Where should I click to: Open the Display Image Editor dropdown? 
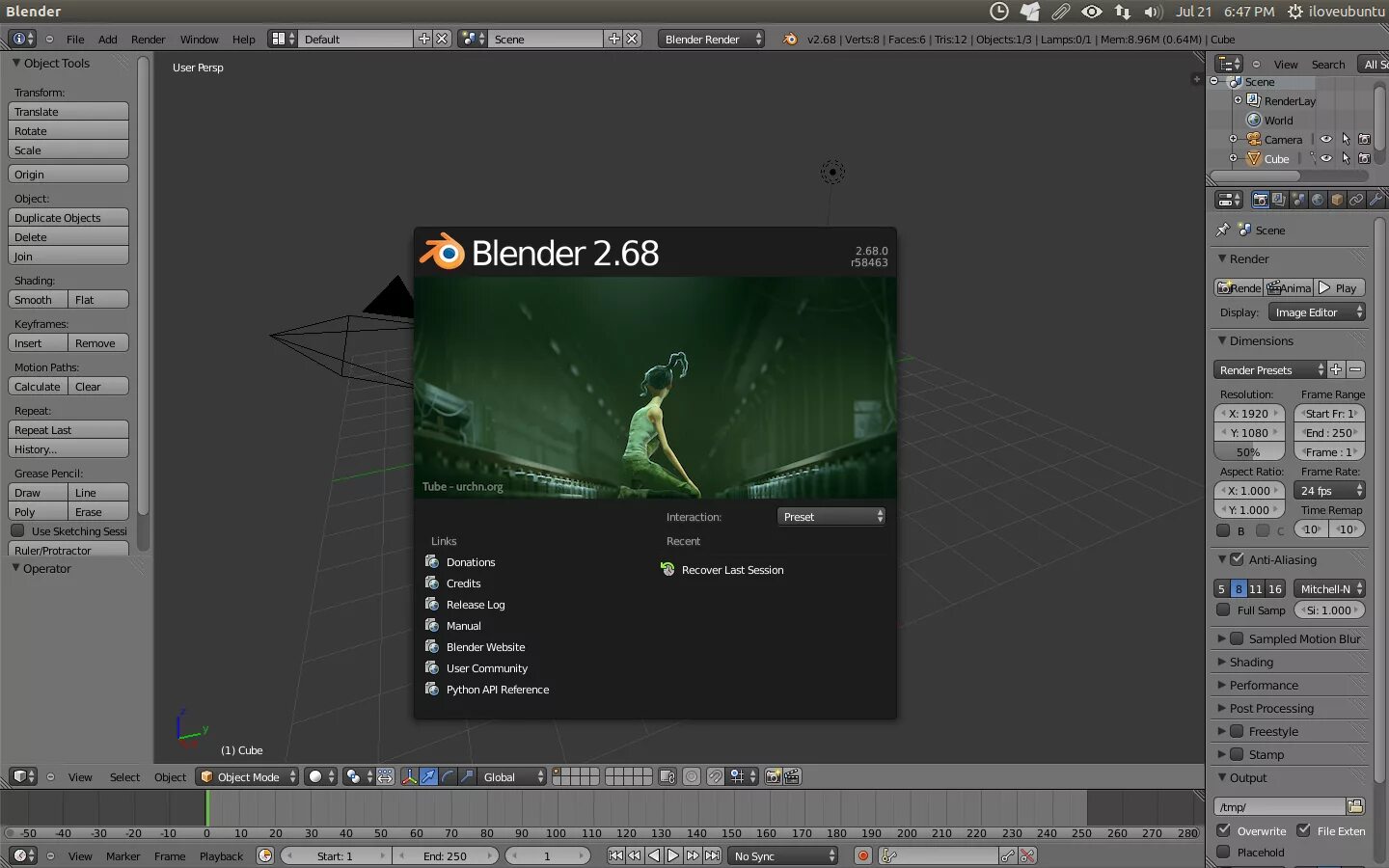click(1317, 312)
